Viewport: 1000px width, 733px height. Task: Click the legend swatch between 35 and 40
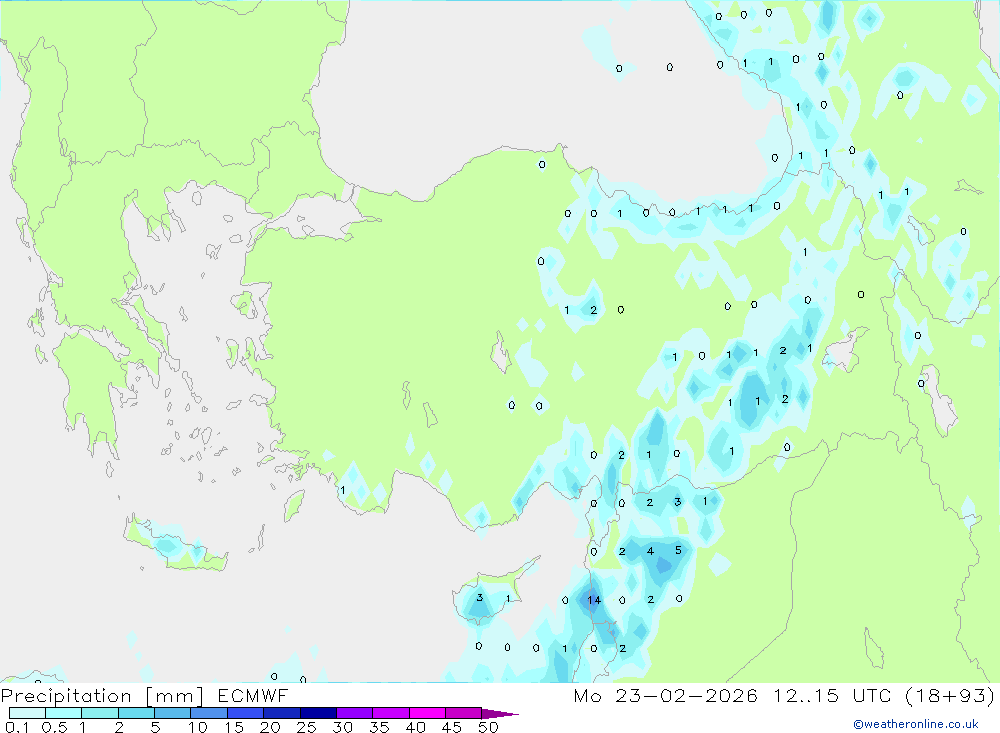coord(390,713)
